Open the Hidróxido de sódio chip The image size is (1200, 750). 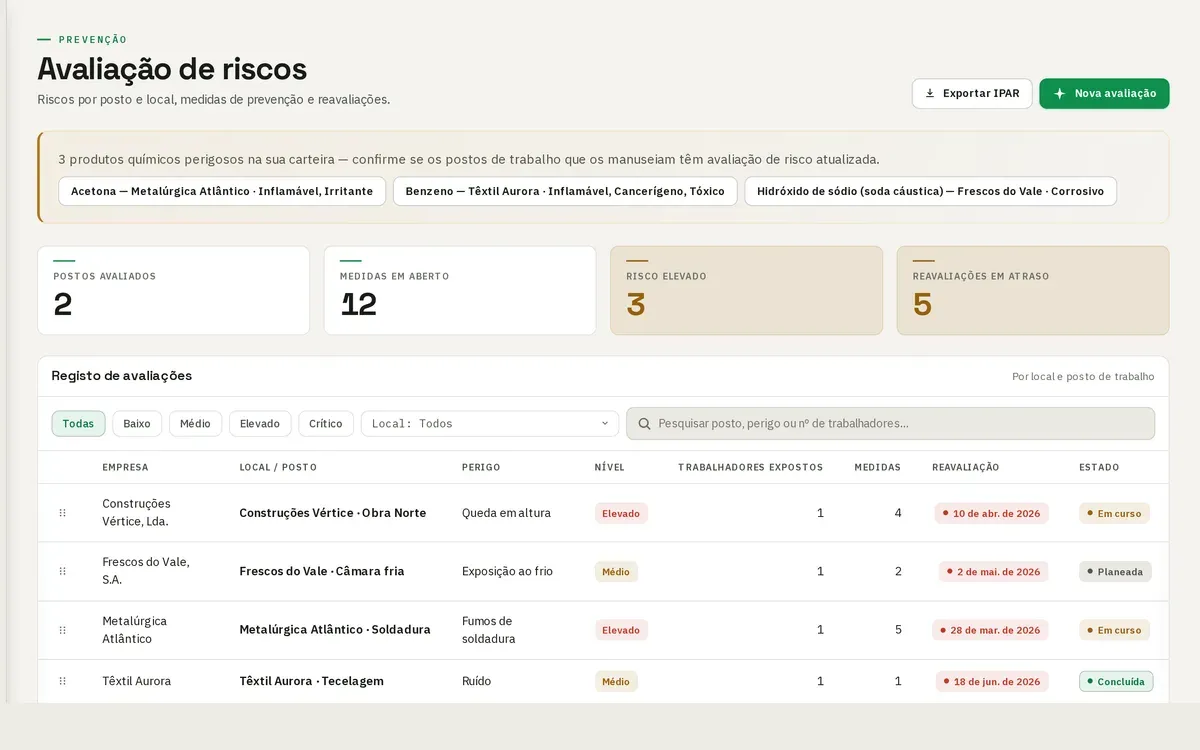(x=930, y=191)
